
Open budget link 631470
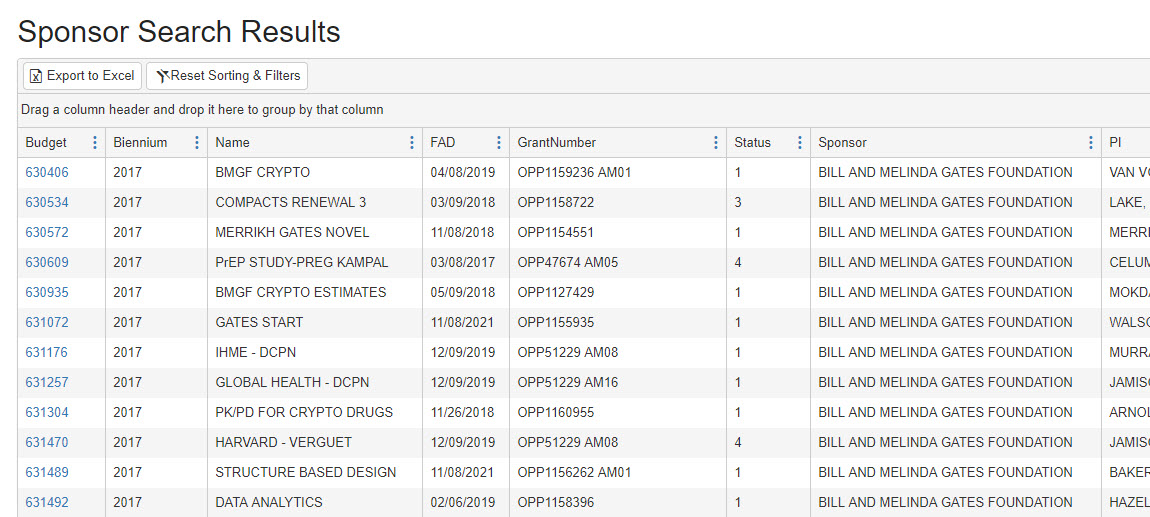pos(47,443)
